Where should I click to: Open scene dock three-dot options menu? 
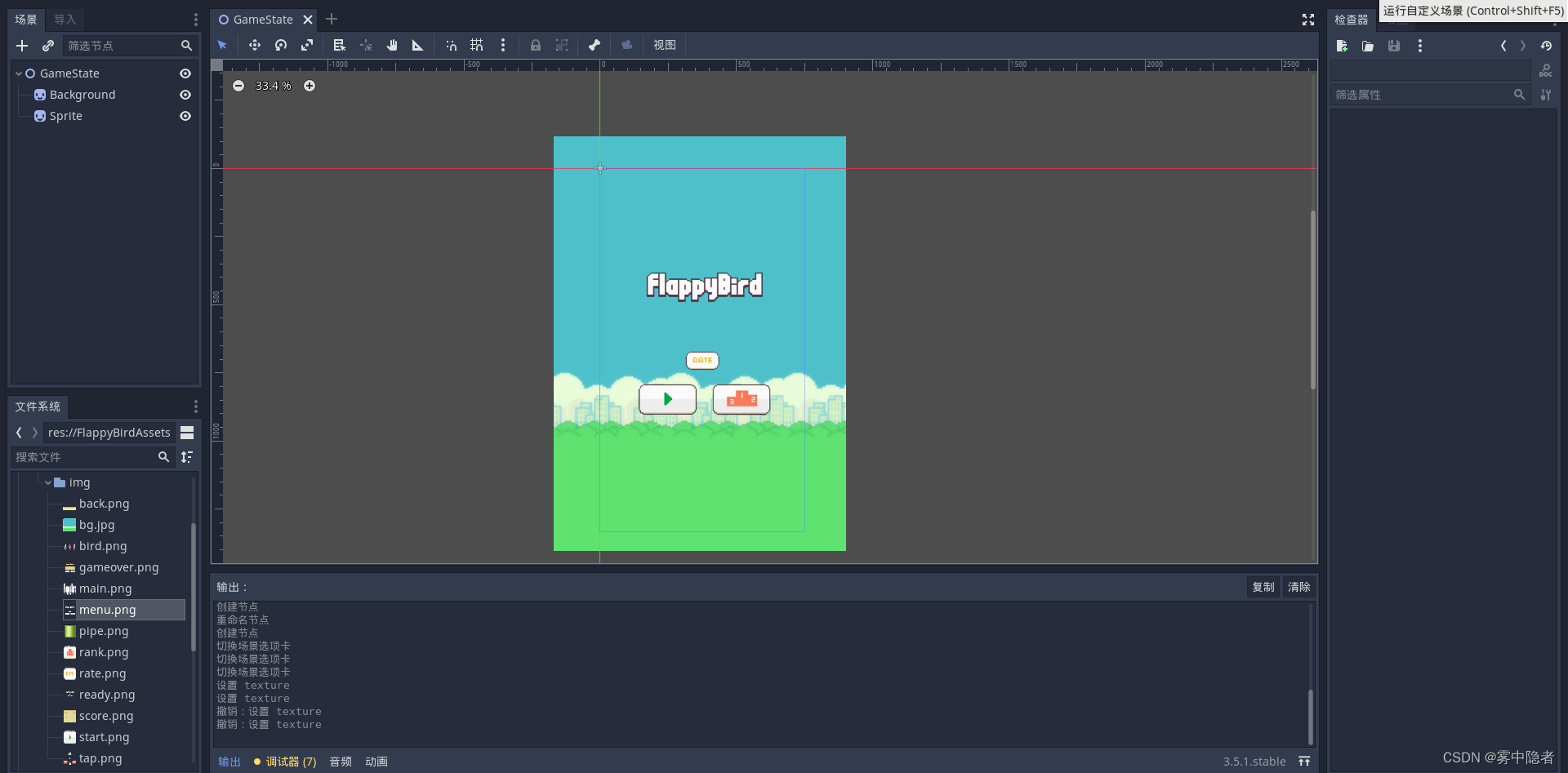pos(195,20)
